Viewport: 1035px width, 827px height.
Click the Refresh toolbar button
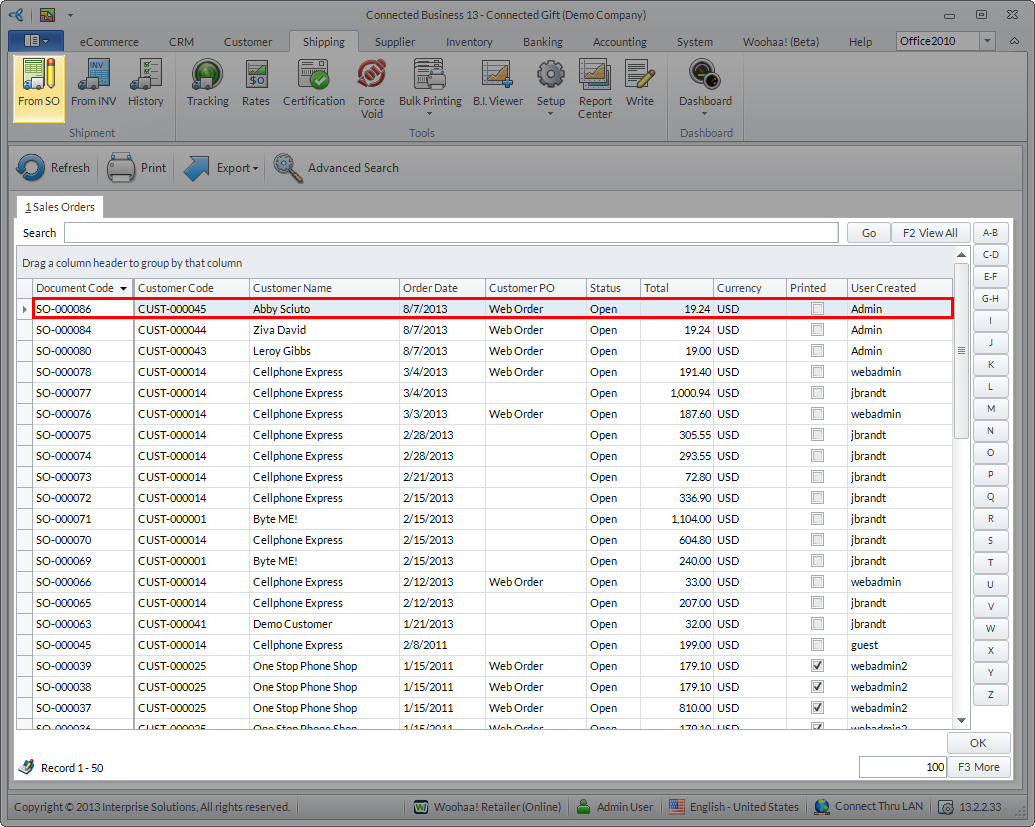(x=54, y=168)
